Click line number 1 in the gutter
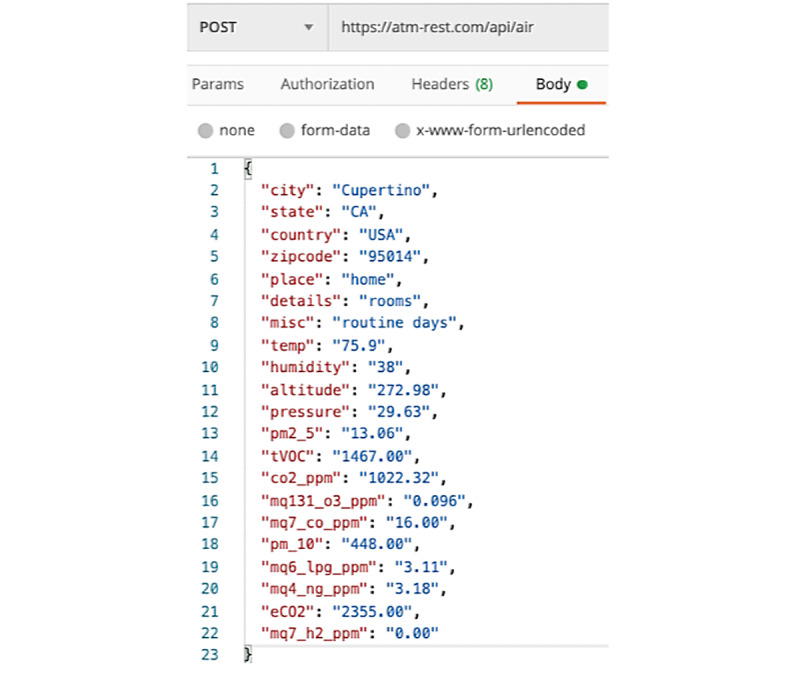 click(214, 169)
